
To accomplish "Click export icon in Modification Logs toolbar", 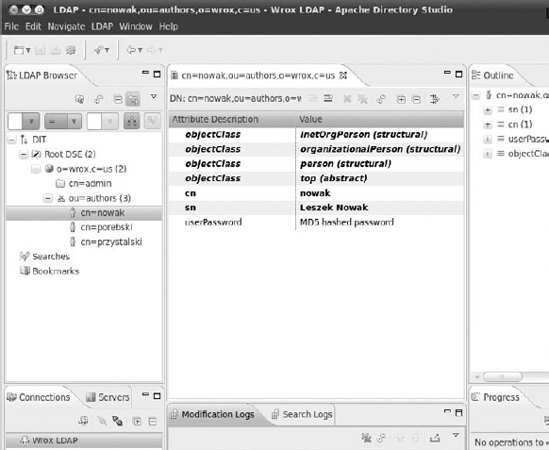I will point(435,437).
